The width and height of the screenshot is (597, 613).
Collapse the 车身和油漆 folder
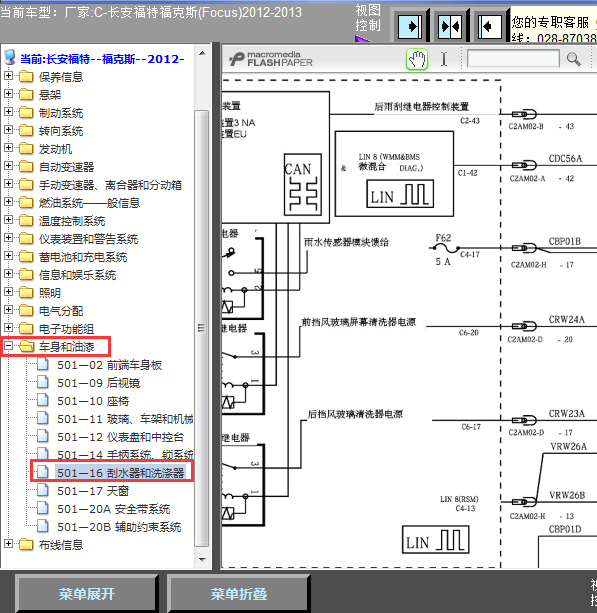tap(8, 345)
